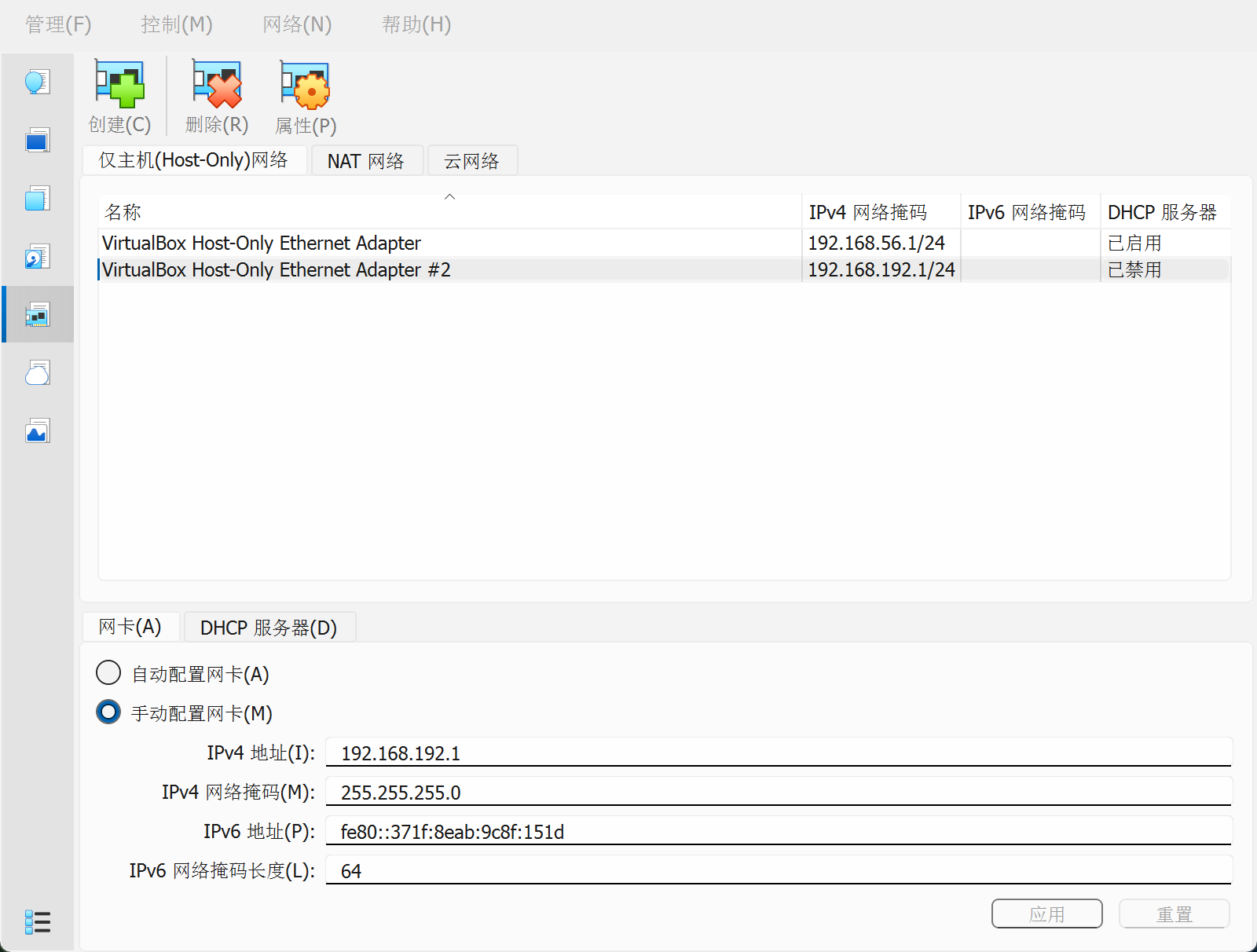Click the IPv6 网络掩码长度(L) input field
The image size is (1257, 952).
pos(779,870)
